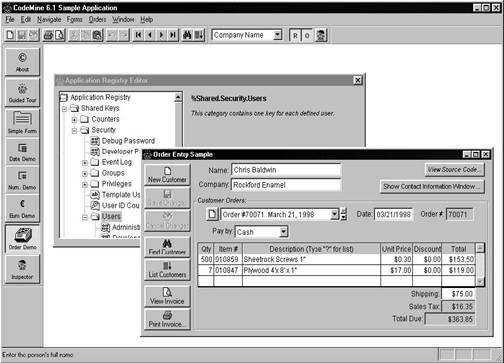Click the Inspector figure icon in toolbar
504x363 pixels.
321,35
